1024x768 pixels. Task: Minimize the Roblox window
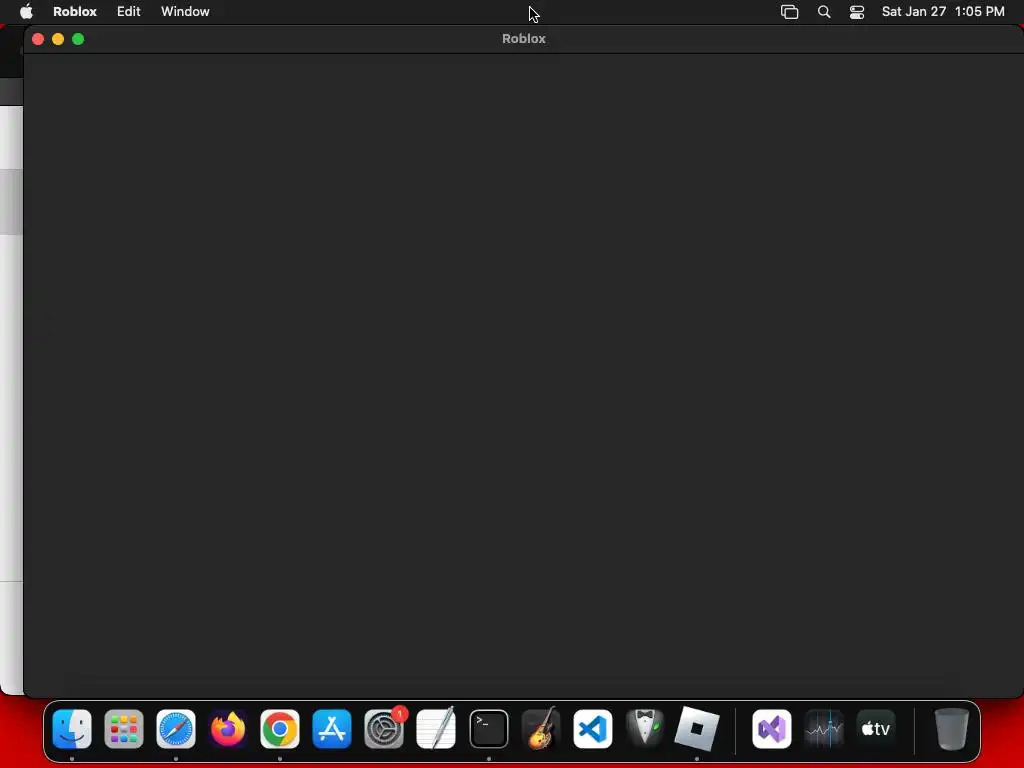click(x=58, y=39)
